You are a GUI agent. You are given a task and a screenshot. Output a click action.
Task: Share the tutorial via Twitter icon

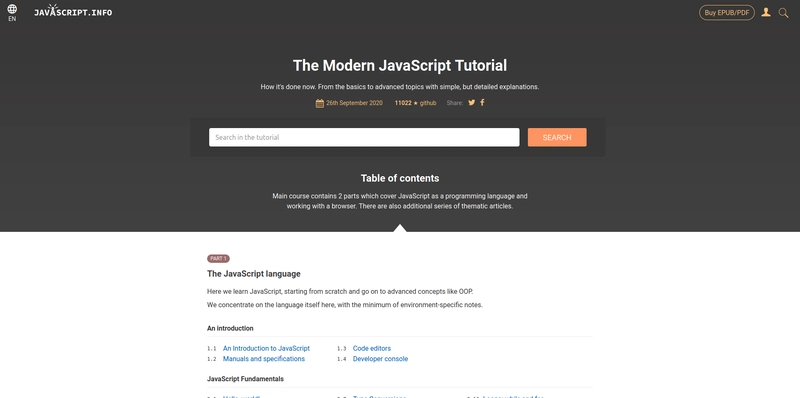coord(471,103)
